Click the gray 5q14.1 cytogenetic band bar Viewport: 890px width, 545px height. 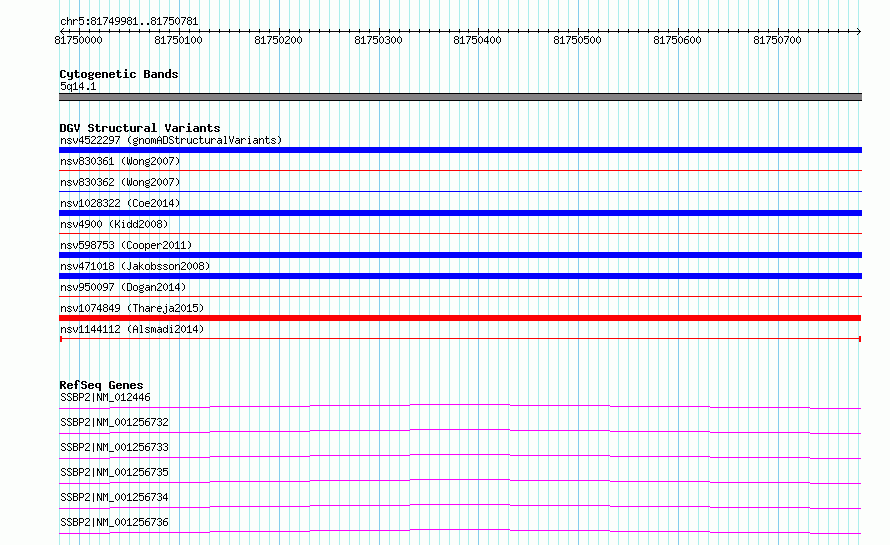pos(460,97)
